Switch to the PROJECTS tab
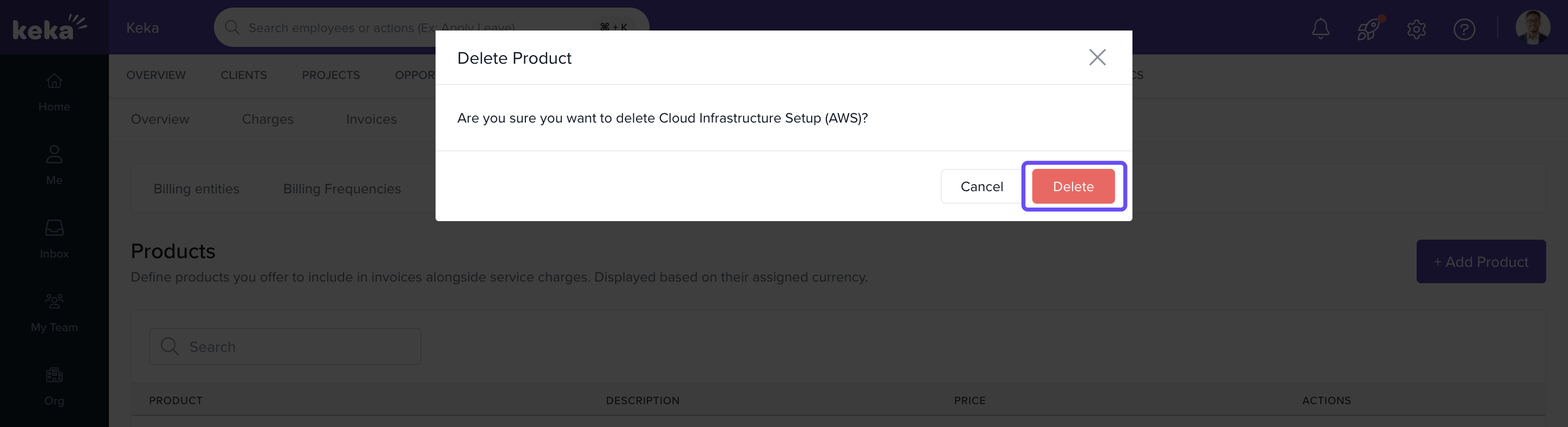The image size is (1568, 427). [330, 75]
